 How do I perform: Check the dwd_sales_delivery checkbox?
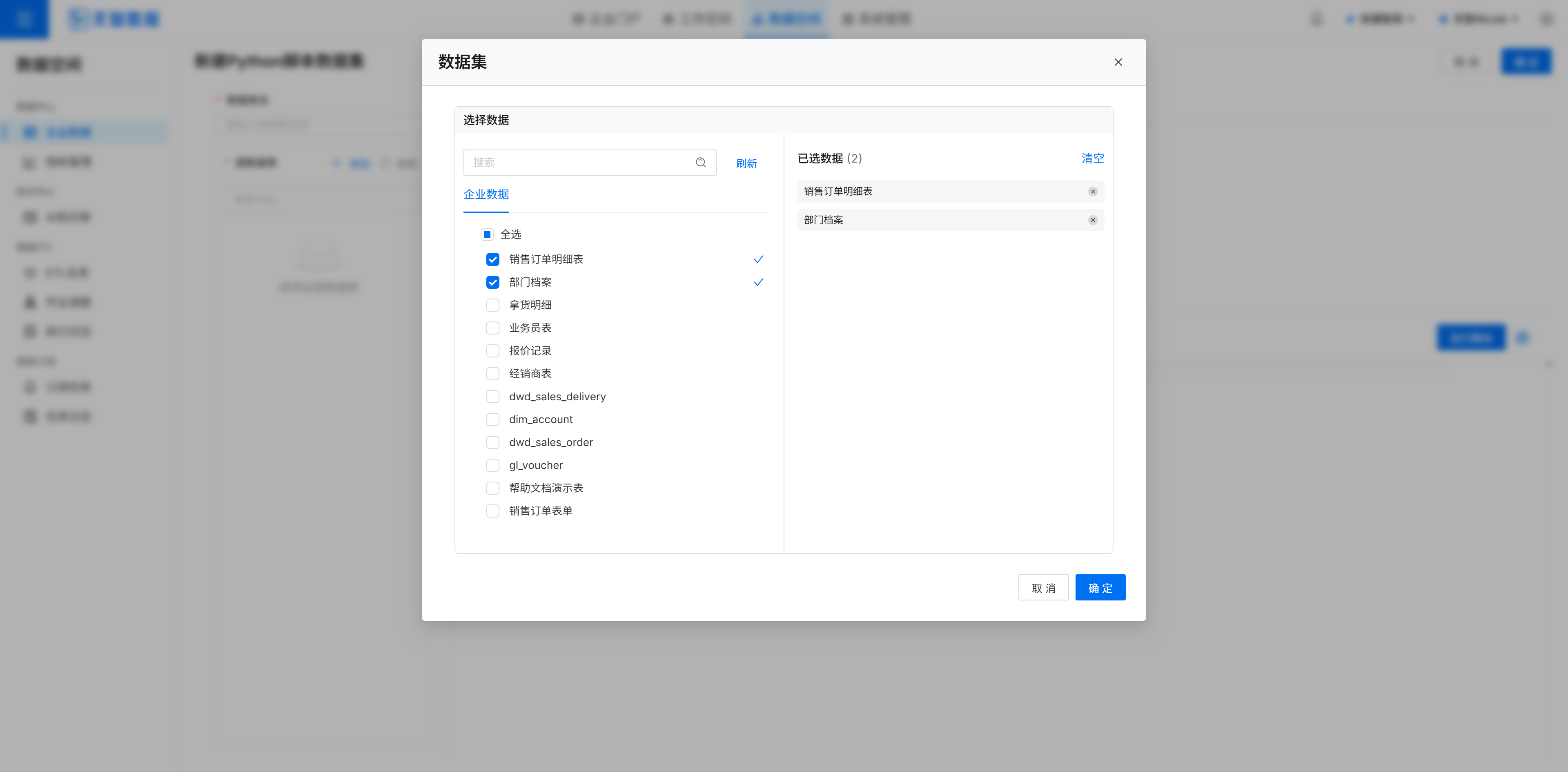click(x=492, y=397)
